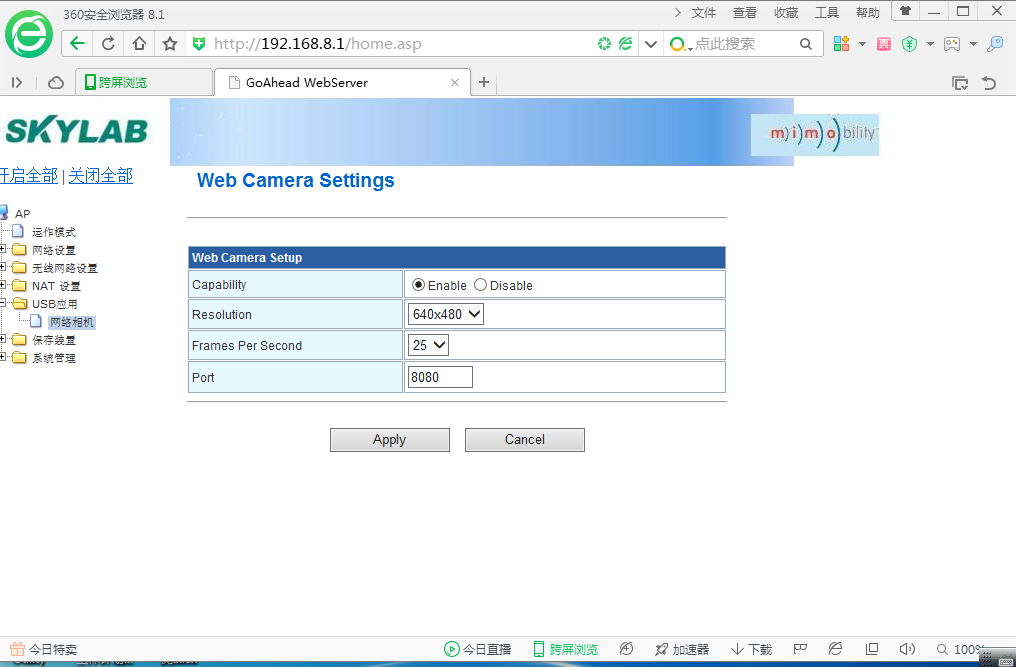The width and height of the screenshot is (1016, 667).
Task: Select the Disable capability radio button
Action: click(x=481, y=285)
